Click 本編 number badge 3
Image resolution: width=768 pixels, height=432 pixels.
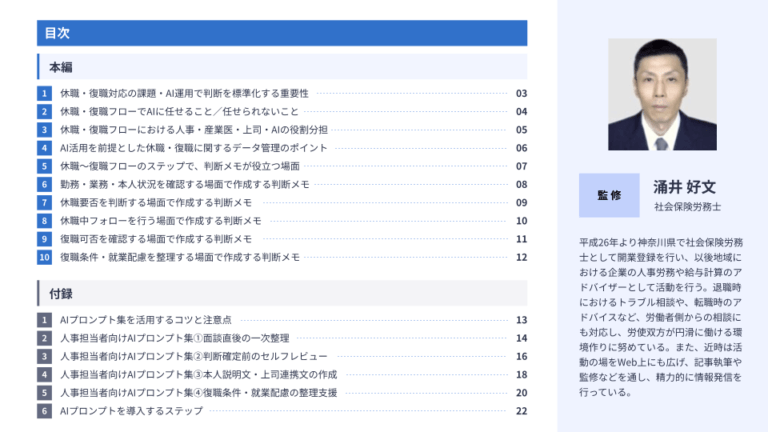(x=44, y=129)
